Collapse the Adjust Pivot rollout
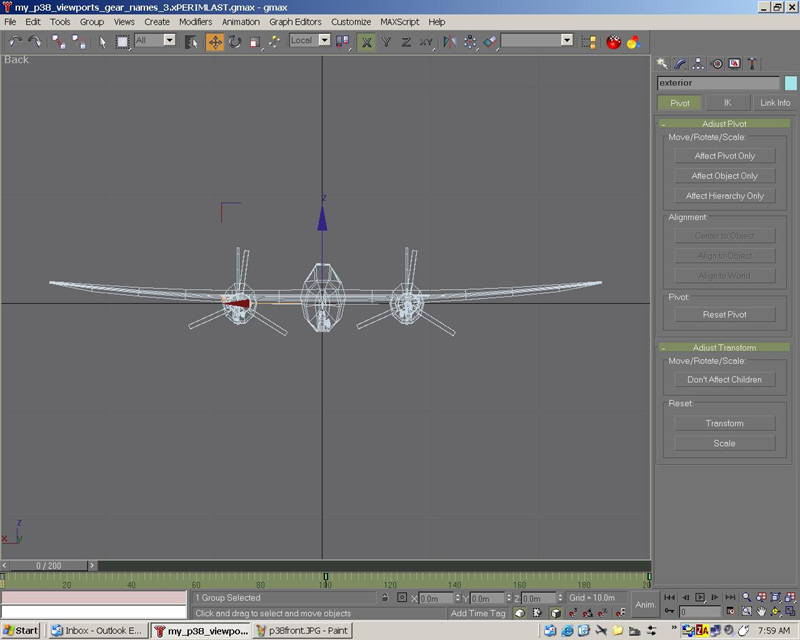800x640 pixels. coord(724,124)
